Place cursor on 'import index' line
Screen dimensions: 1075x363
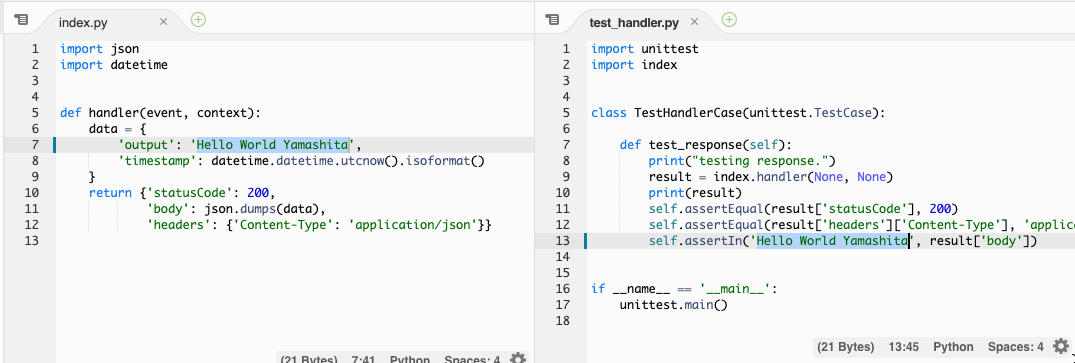(x=634, y=65)
